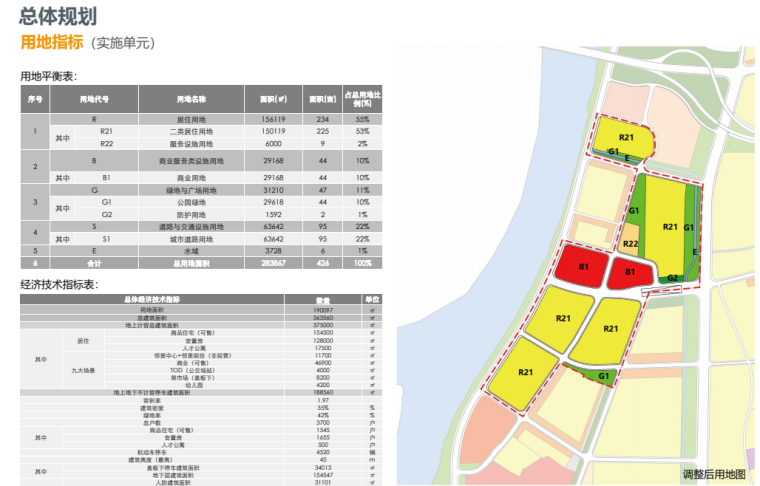760x486 pixels.
Task: Click the 防护用地 table cell
Action: pos(191,214)
